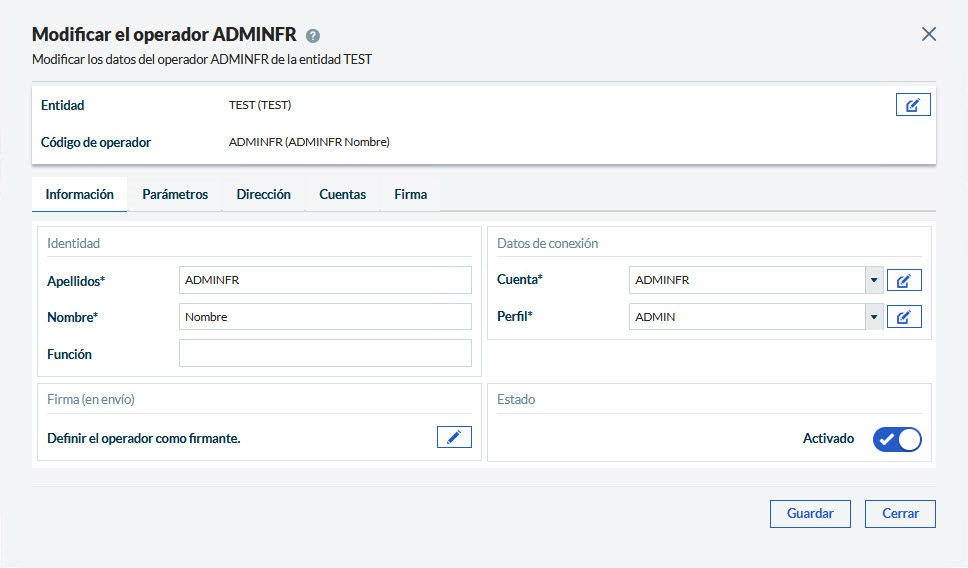This screenshot has height=568, width=968.
Task: Switch to the Dirección tab
Action: coord(263,195)
